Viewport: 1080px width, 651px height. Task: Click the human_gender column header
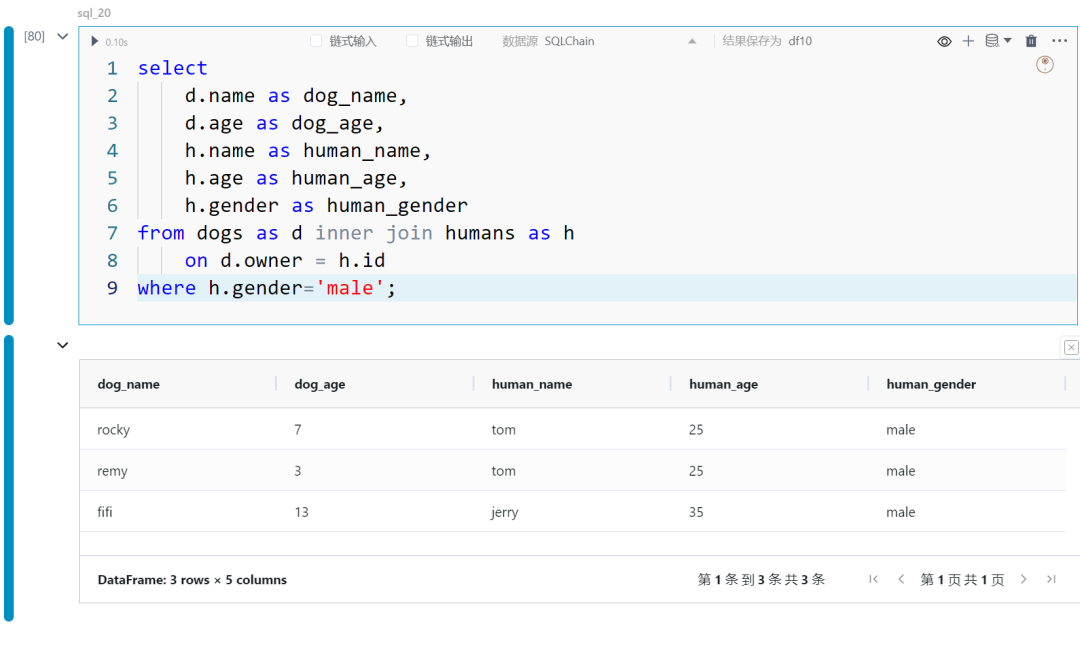coord(931,384)
